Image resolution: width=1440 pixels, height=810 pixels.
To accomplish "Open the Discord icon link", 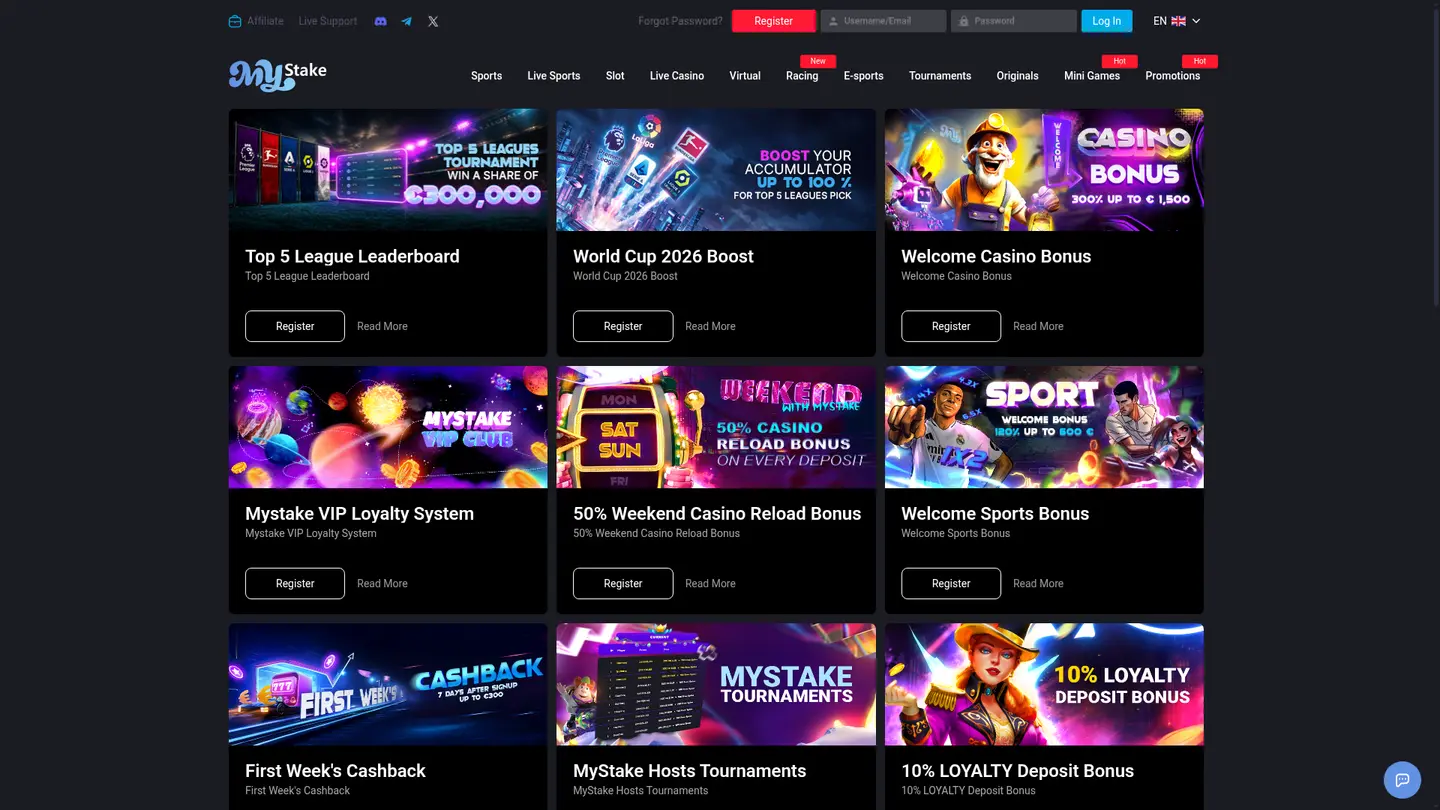I will (380, 21).
